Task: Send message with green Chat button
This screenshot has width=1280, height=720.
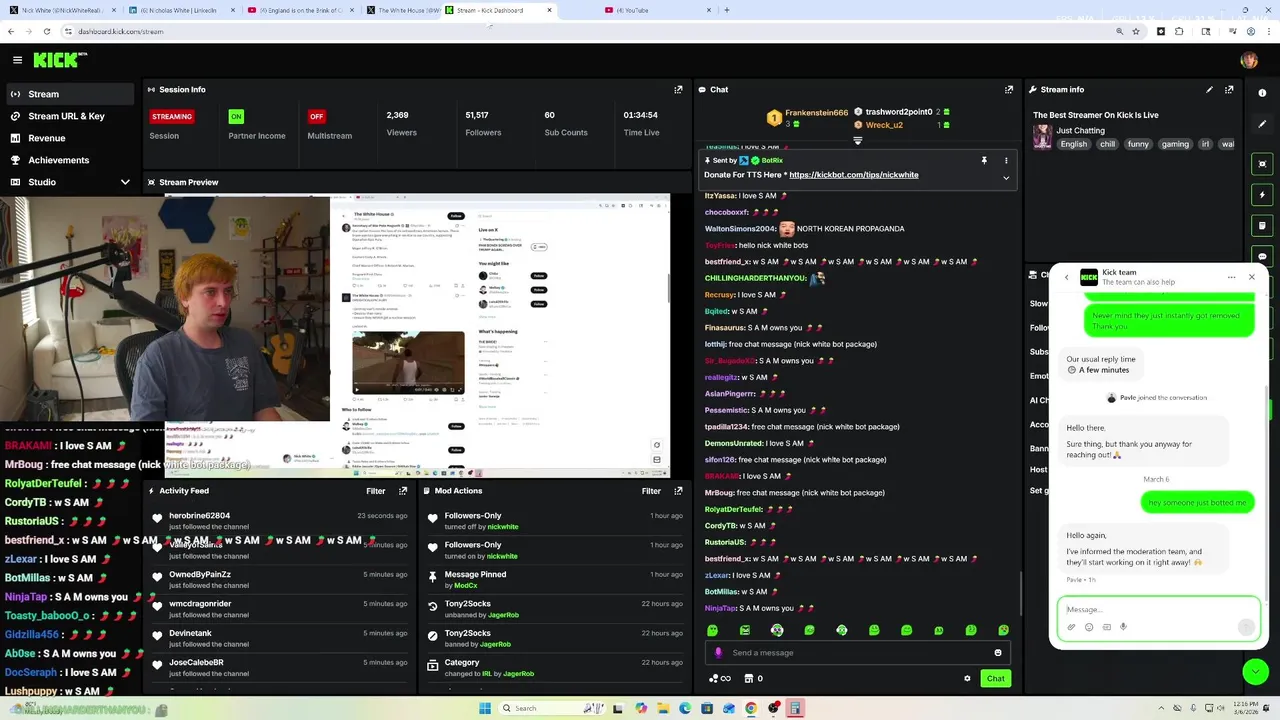Action: (x=996, y=678)
